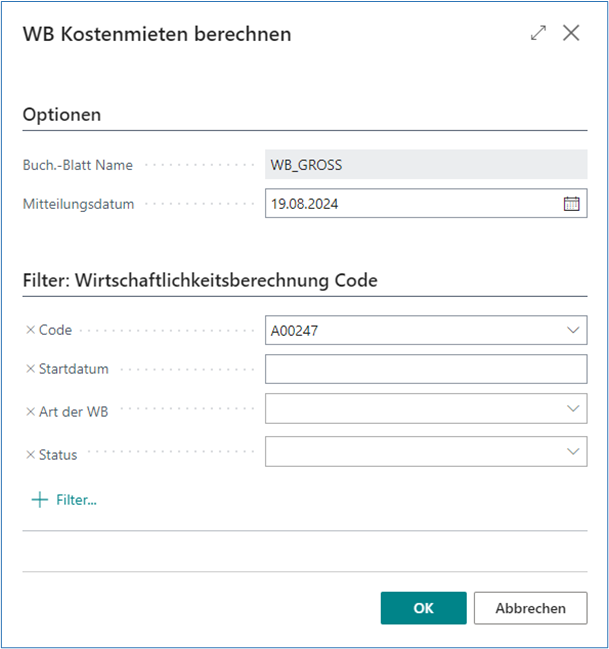
Task: Close the WB Kostenmieten berechnen dialog
Action: click(x=571, y=33)
